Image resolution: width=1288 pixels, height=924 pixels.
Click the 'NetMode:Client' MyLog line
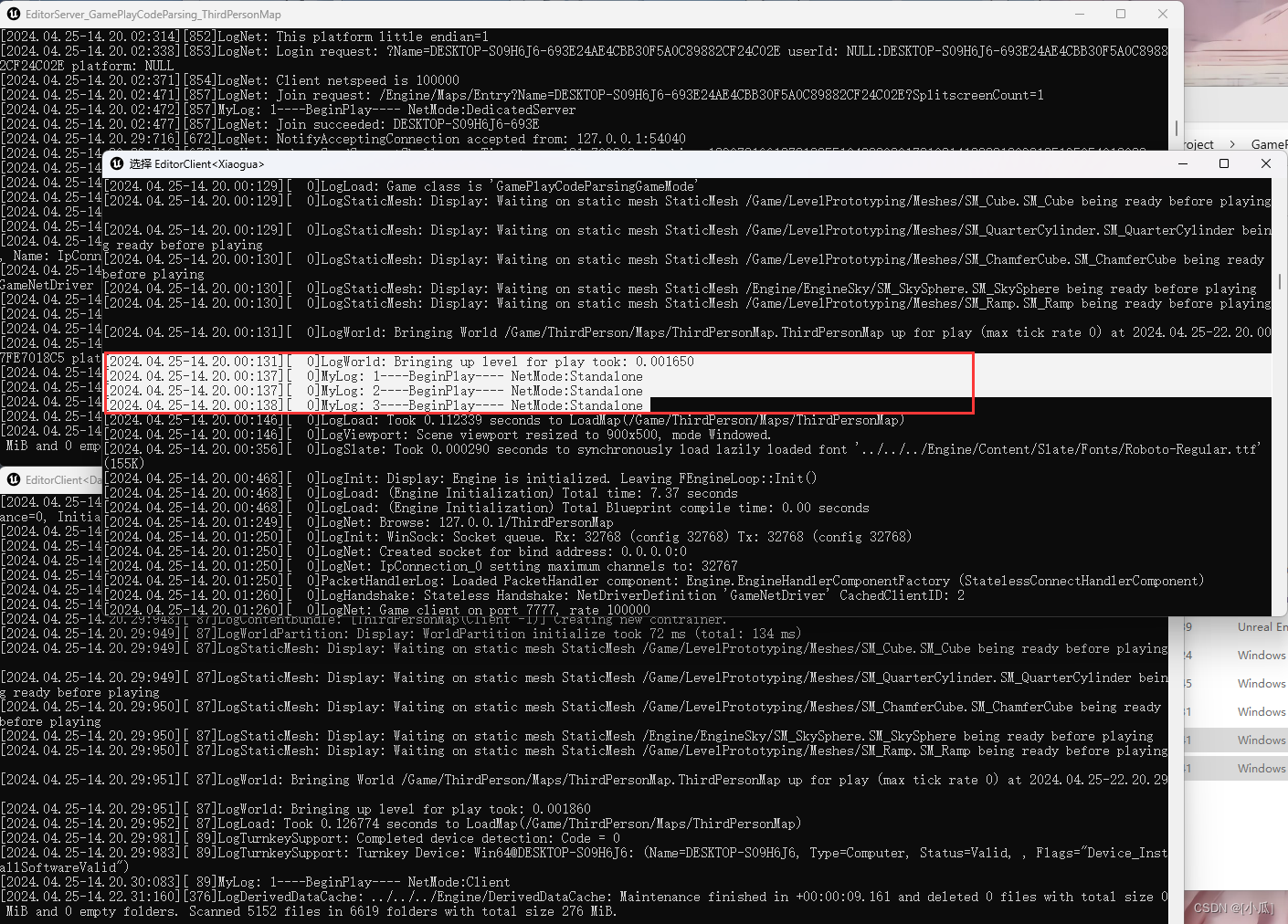click(x=256, y=882)
